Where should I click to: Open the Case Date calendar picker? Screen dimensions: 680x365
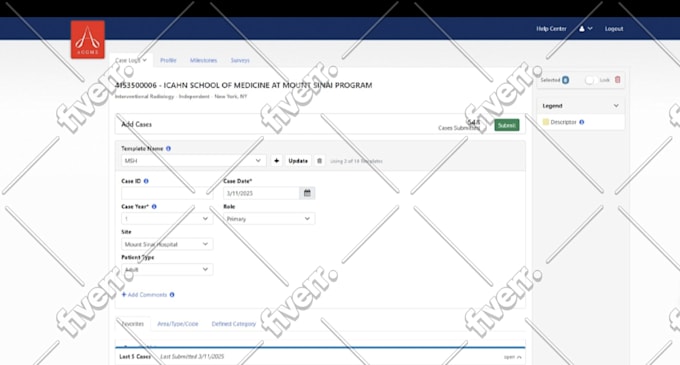click(307, 193)
